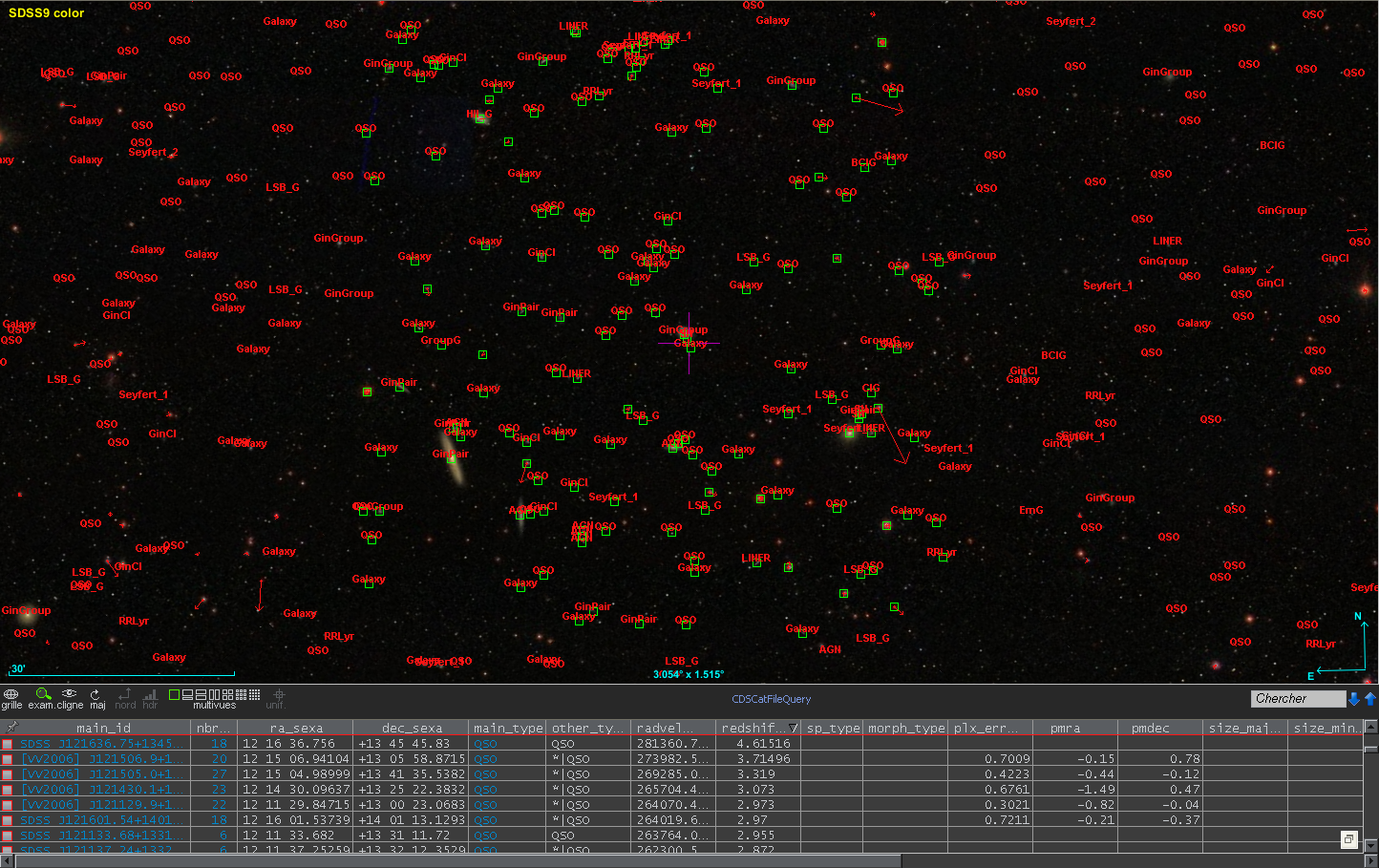1379x868 pixels.
Task: Click the ra_sexa column header
Action: pos(296,728)
